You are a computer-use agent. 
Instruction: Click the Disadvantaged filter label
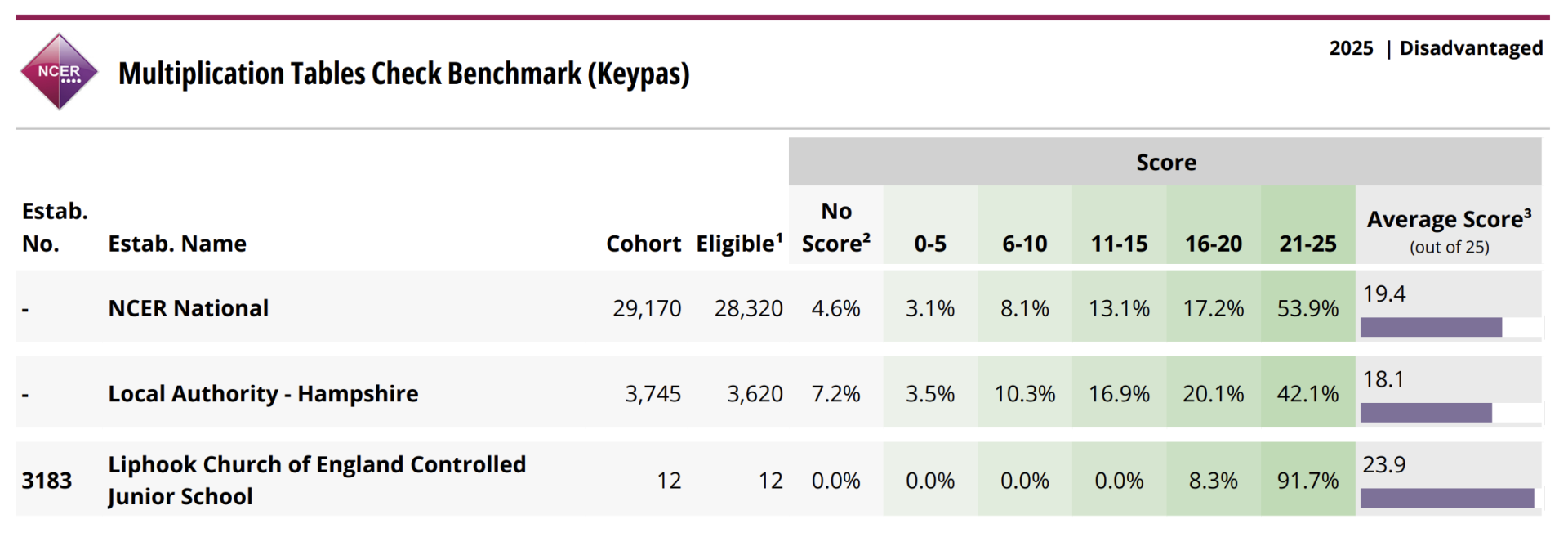point(1471,48)
